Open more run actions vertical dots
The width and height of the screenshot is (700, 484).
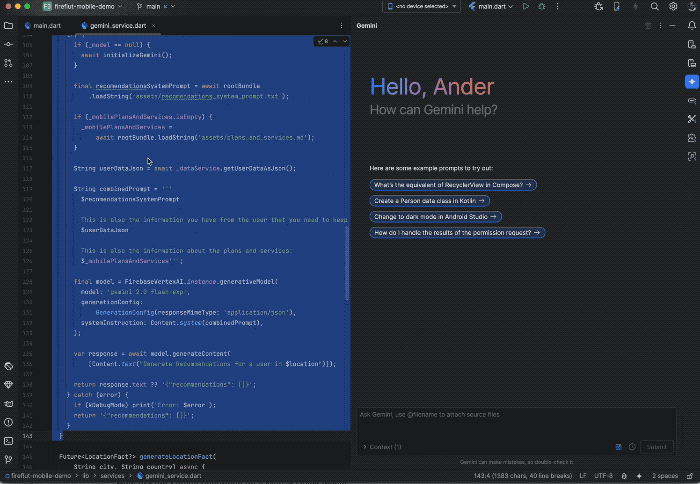(x=557, y=7)
